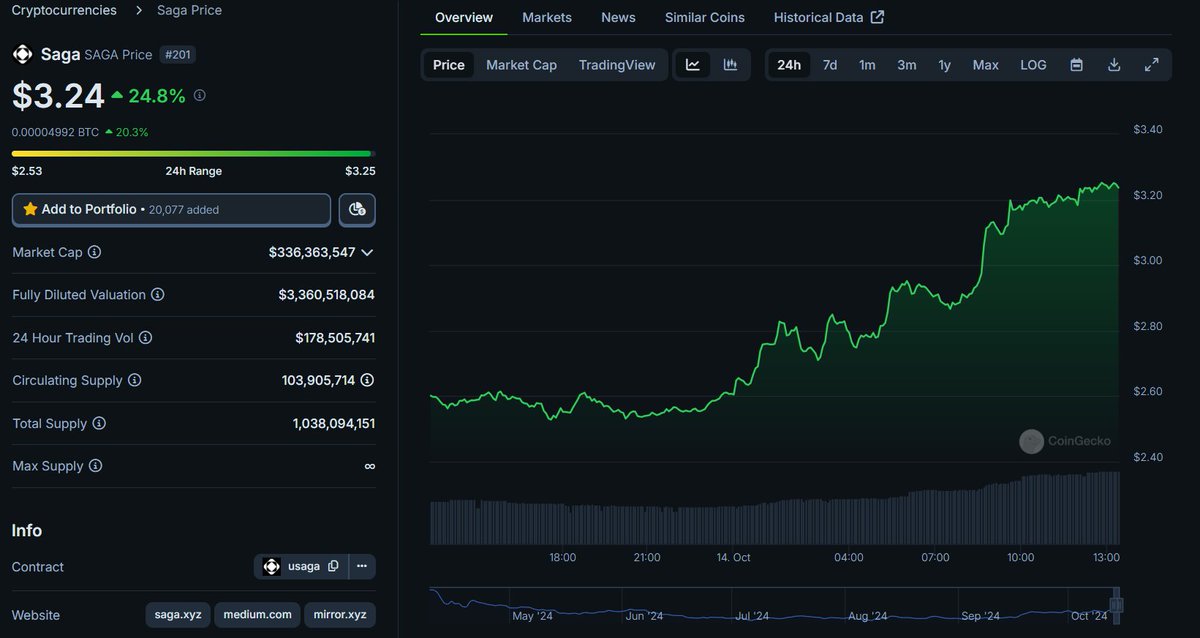The image size is (1200, 638).
Task: Expand chart to fullscreen with expand icon
Action: (1151, 64)
